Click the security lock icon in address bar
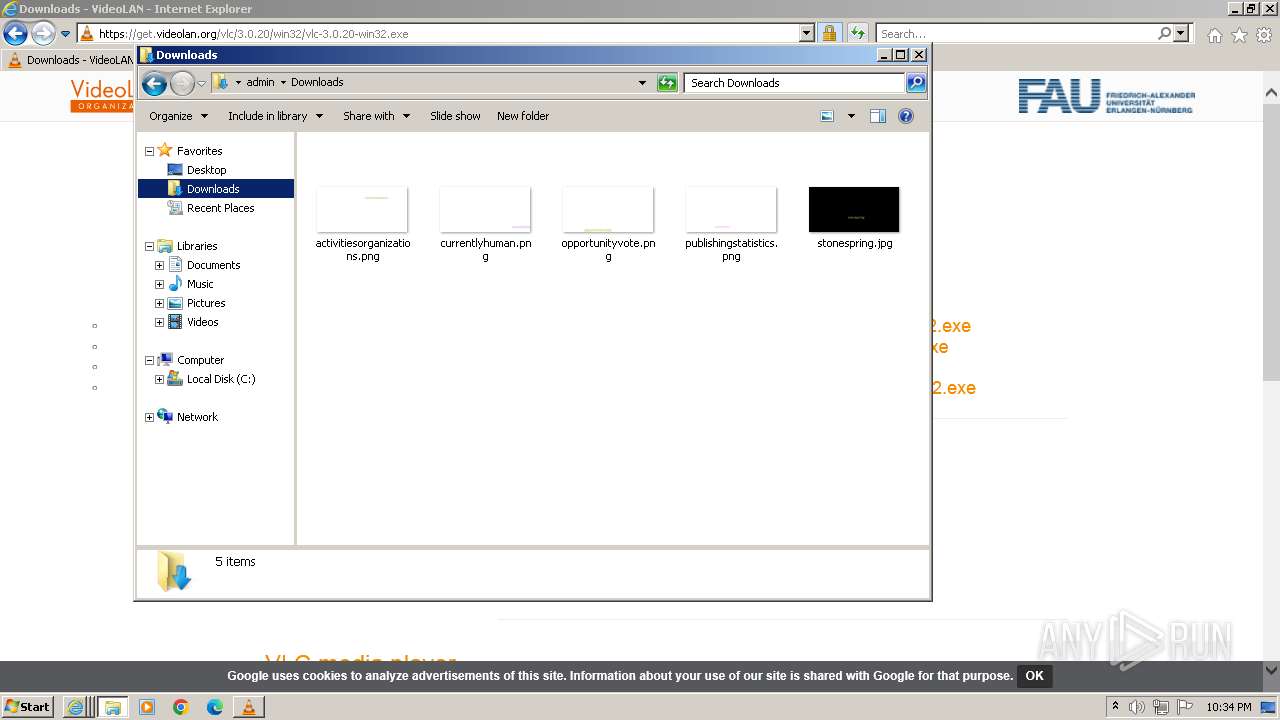The height and width of the screenshot is (720, 1280). click(829, 33)
